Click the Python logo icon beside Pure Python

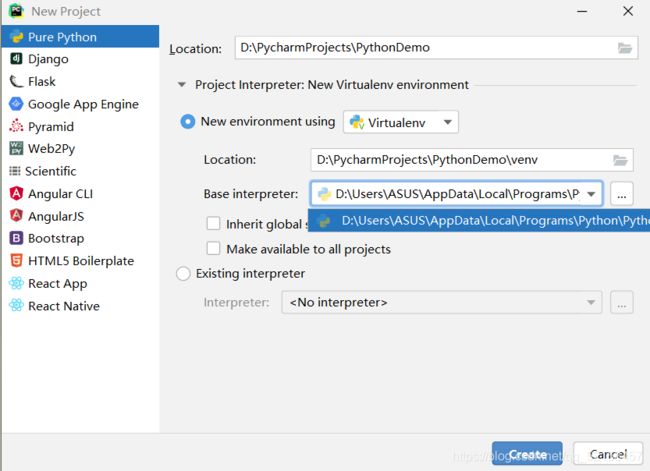point(17,37)
